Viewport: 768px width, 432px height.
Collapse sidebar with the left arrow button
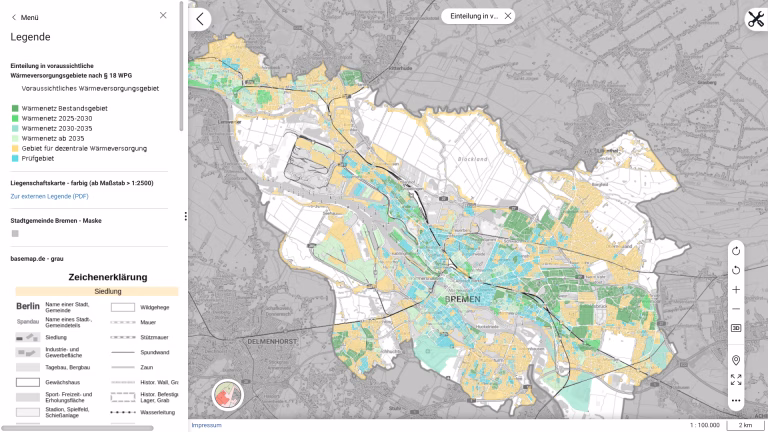(x=201, y=19)
